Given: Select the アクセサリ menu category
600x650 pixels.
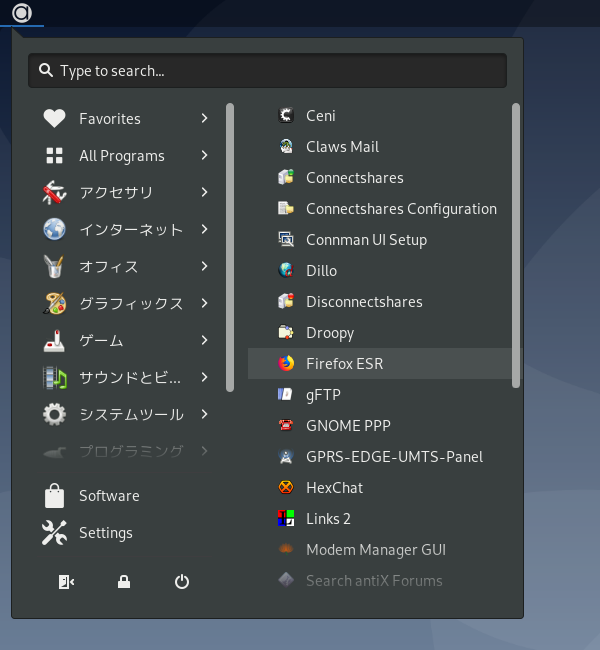Looking at the screenshot, I should (125, 192).
